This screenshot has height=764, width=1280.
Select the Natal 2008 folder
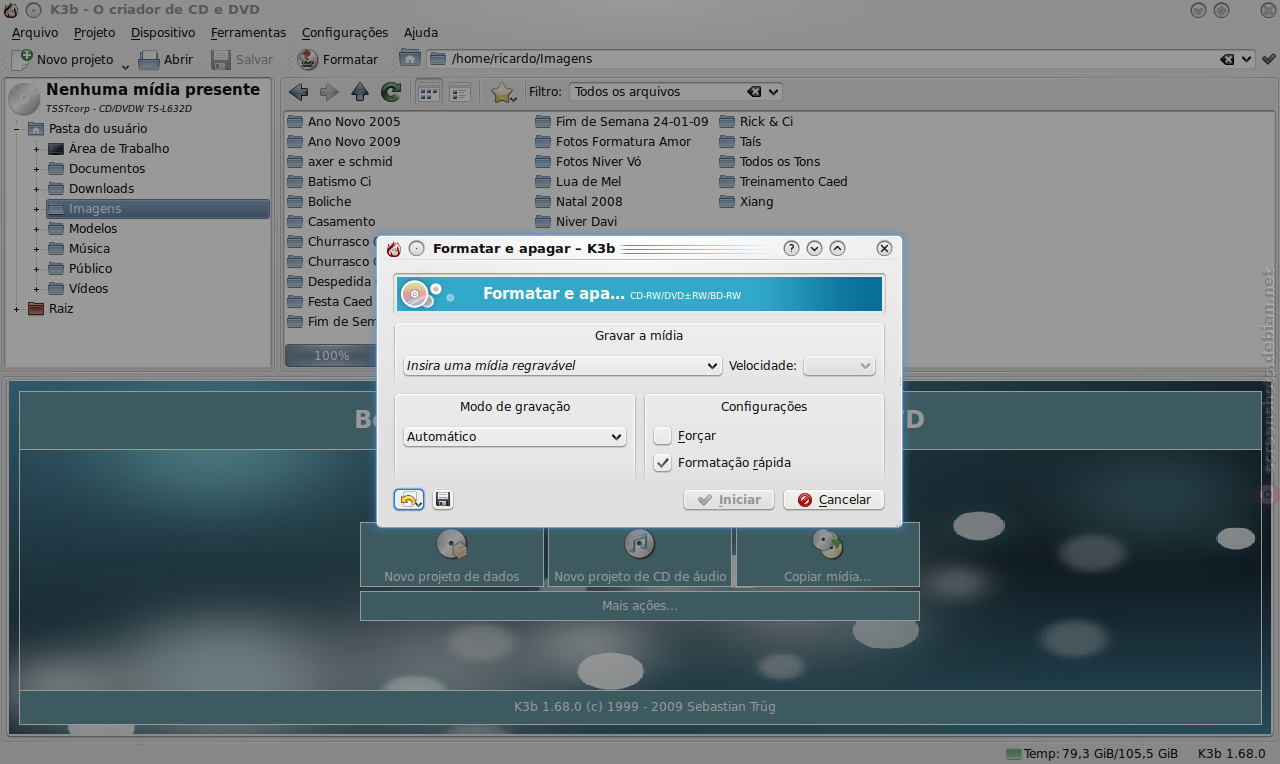[x=579, y=201]
